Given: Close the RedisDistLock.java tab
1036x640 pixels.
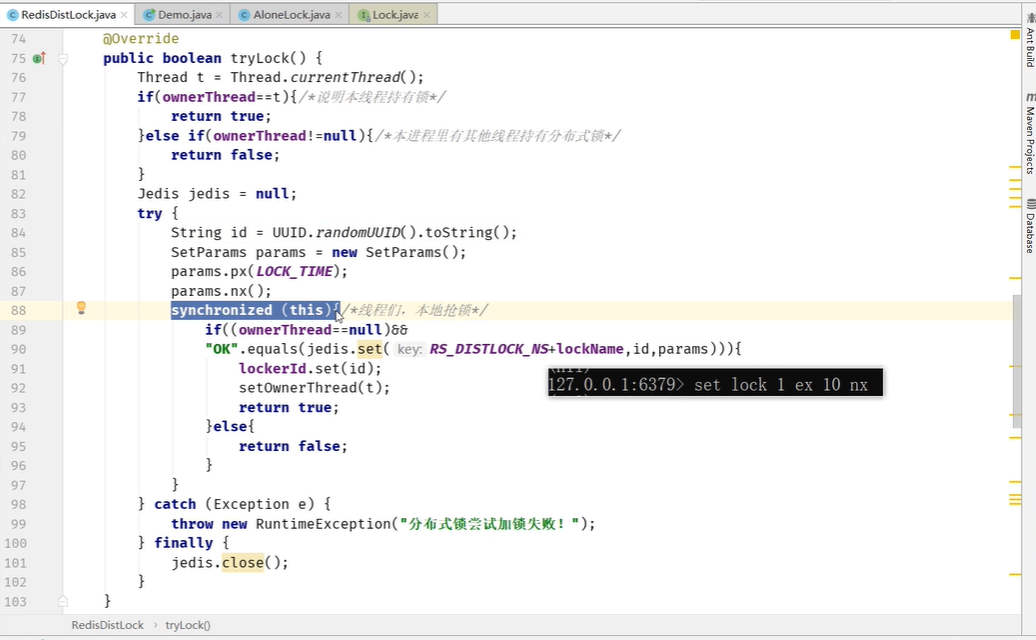Looking at the screenshot, I should 124,15.
